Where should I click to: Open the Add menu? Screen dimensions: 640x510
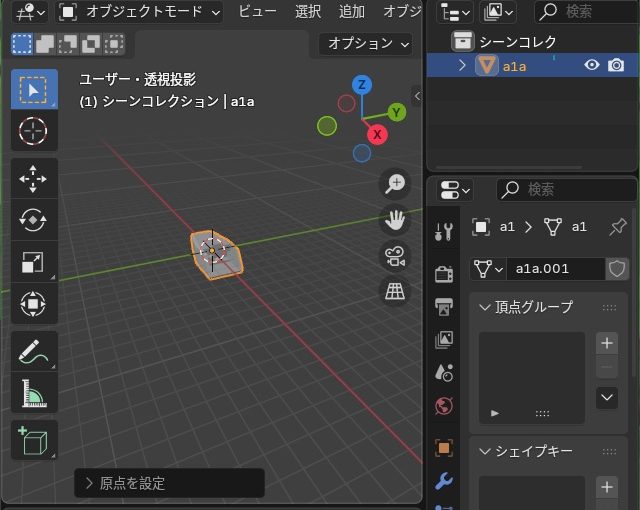pyautogui.click(x=351, y=12)
